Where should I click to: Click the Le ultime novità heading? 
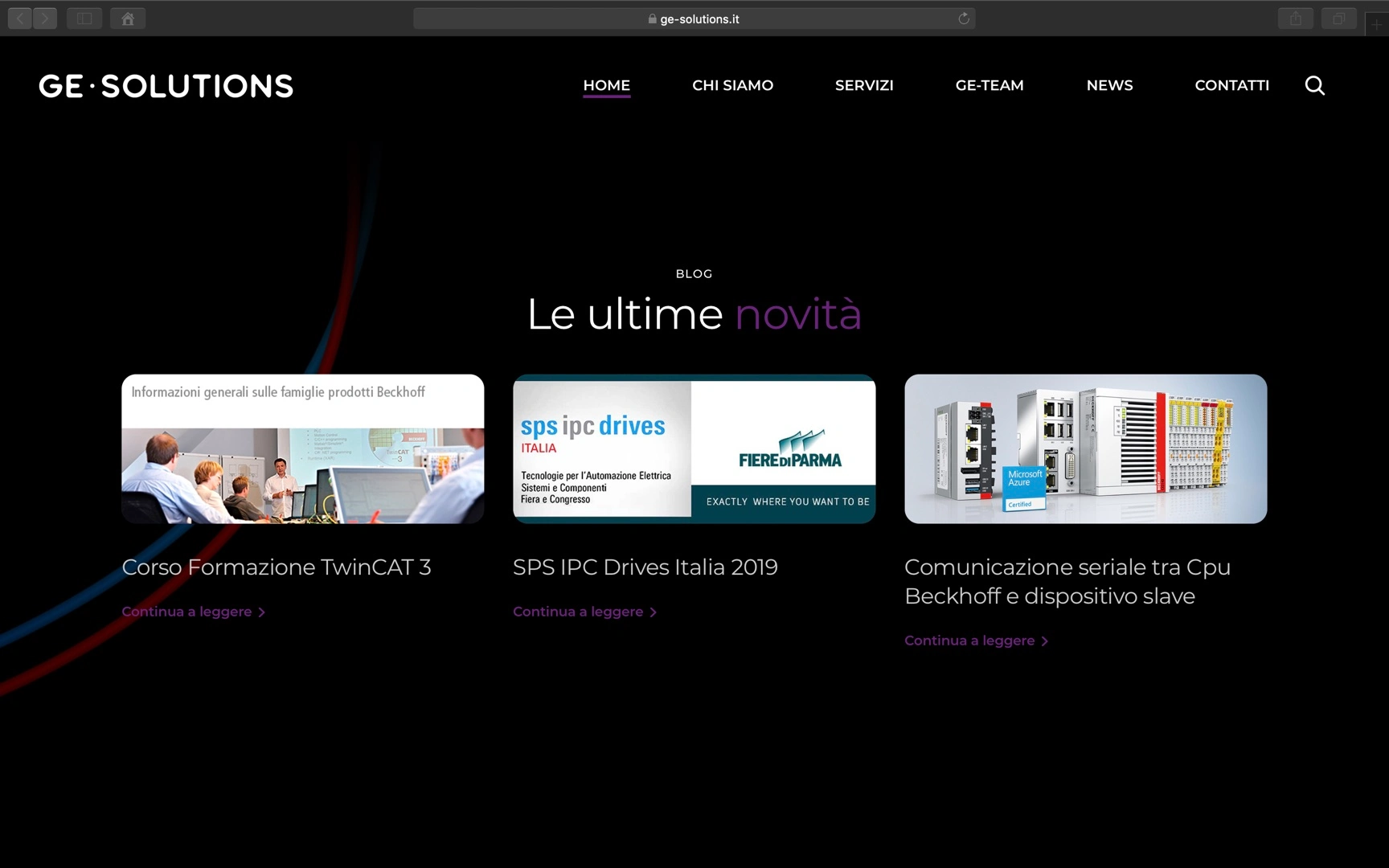point(694,313)
